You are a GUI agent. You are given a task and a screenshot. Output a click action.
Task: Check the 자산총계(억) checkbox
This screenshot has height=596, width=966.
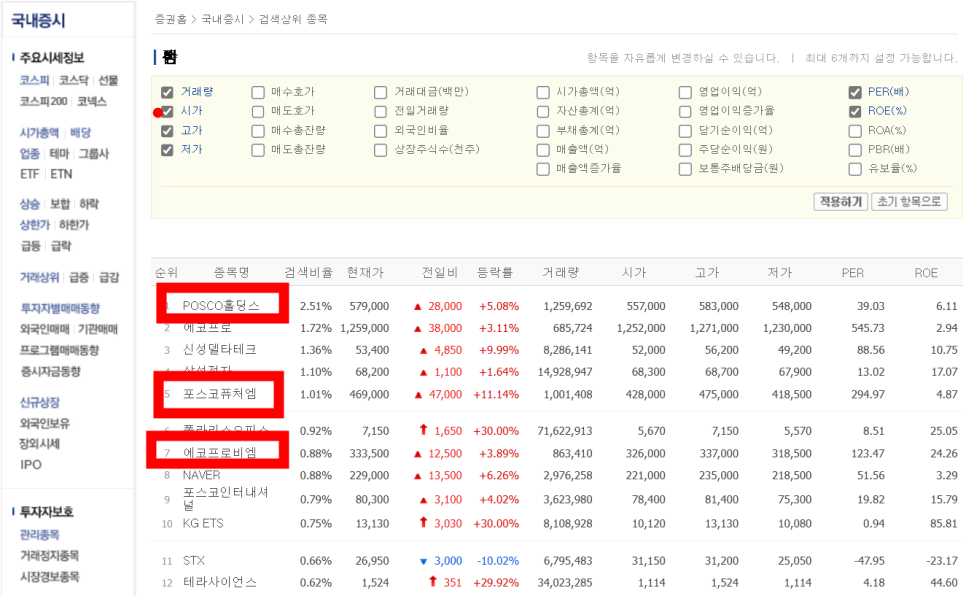tap(543, 112)
